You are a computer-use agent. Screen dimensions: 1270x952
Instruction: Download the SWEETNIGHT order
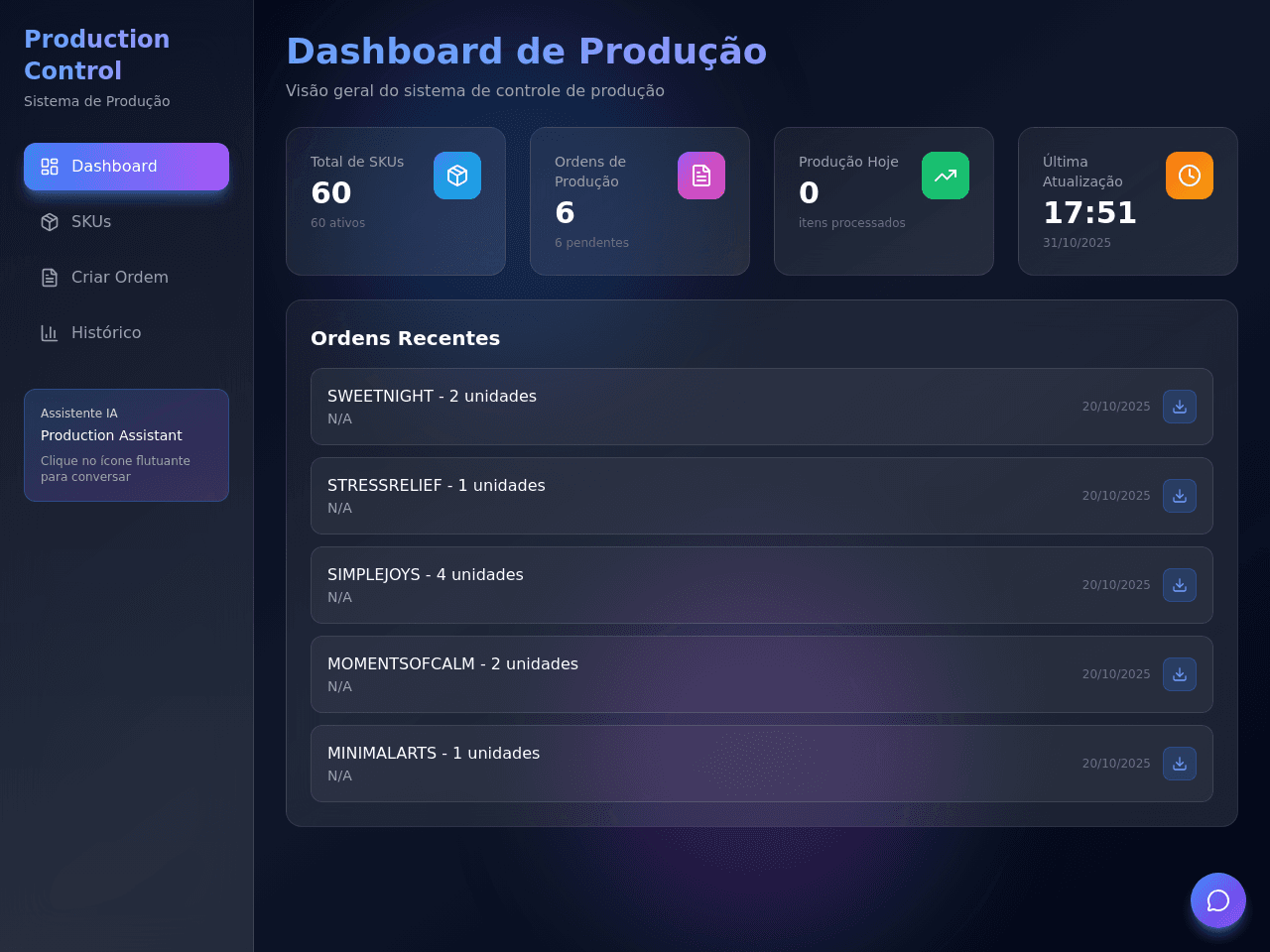(1180, 407)
